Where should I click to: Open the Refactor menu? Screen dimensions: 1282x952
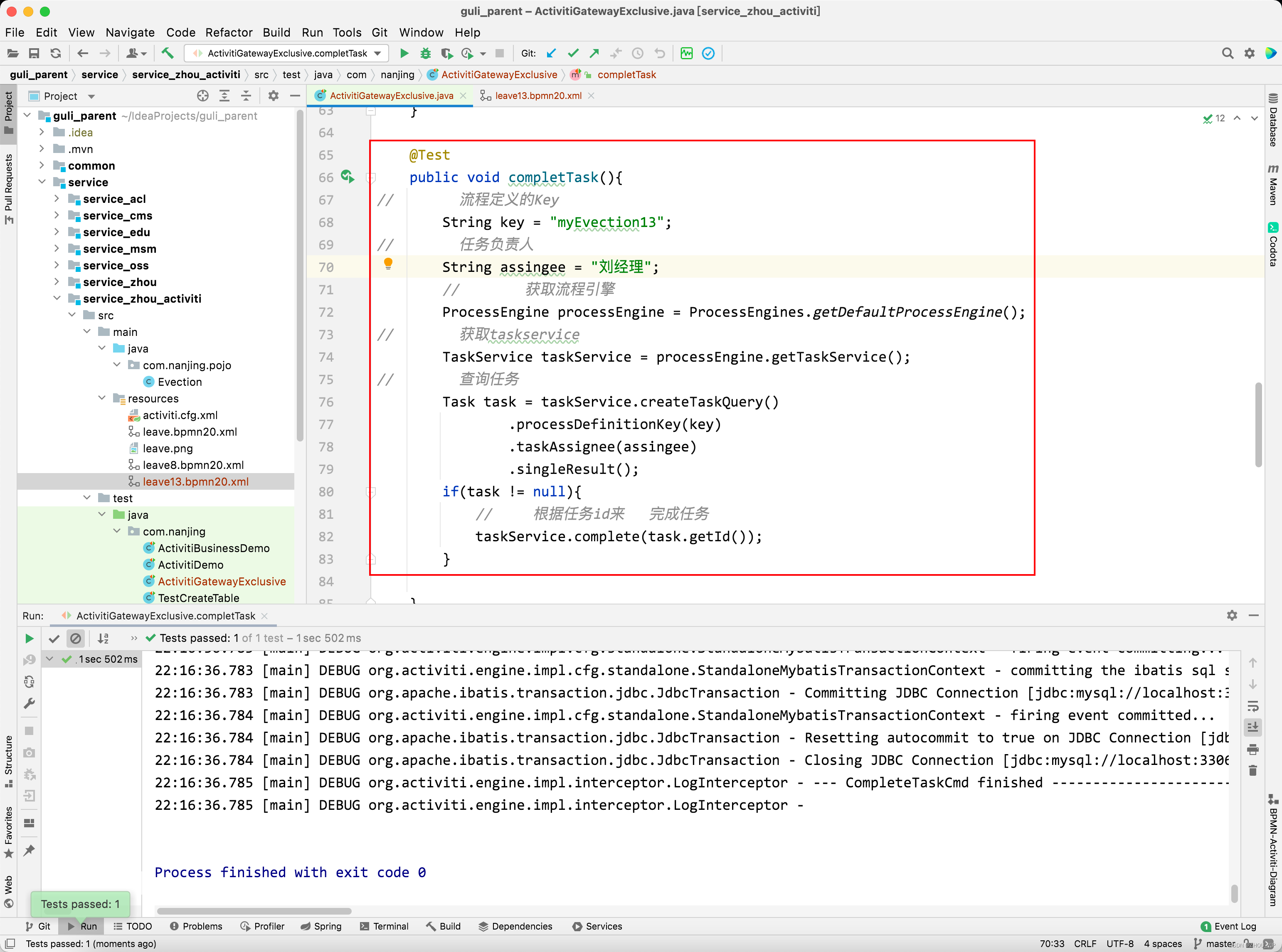229,33
